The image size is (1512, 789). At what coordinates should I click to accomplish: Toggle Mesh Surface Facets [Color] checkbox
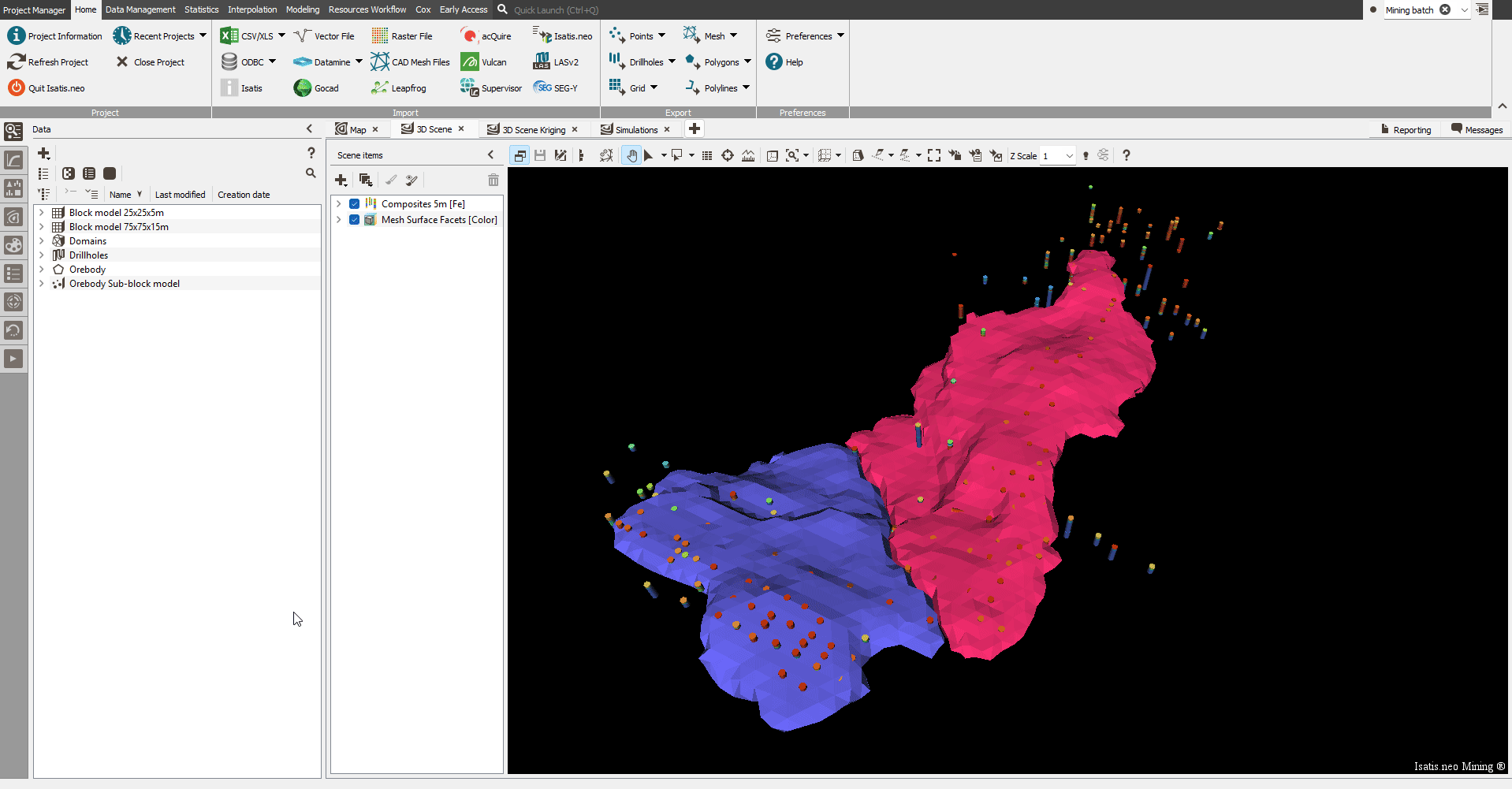pos(355,220)
